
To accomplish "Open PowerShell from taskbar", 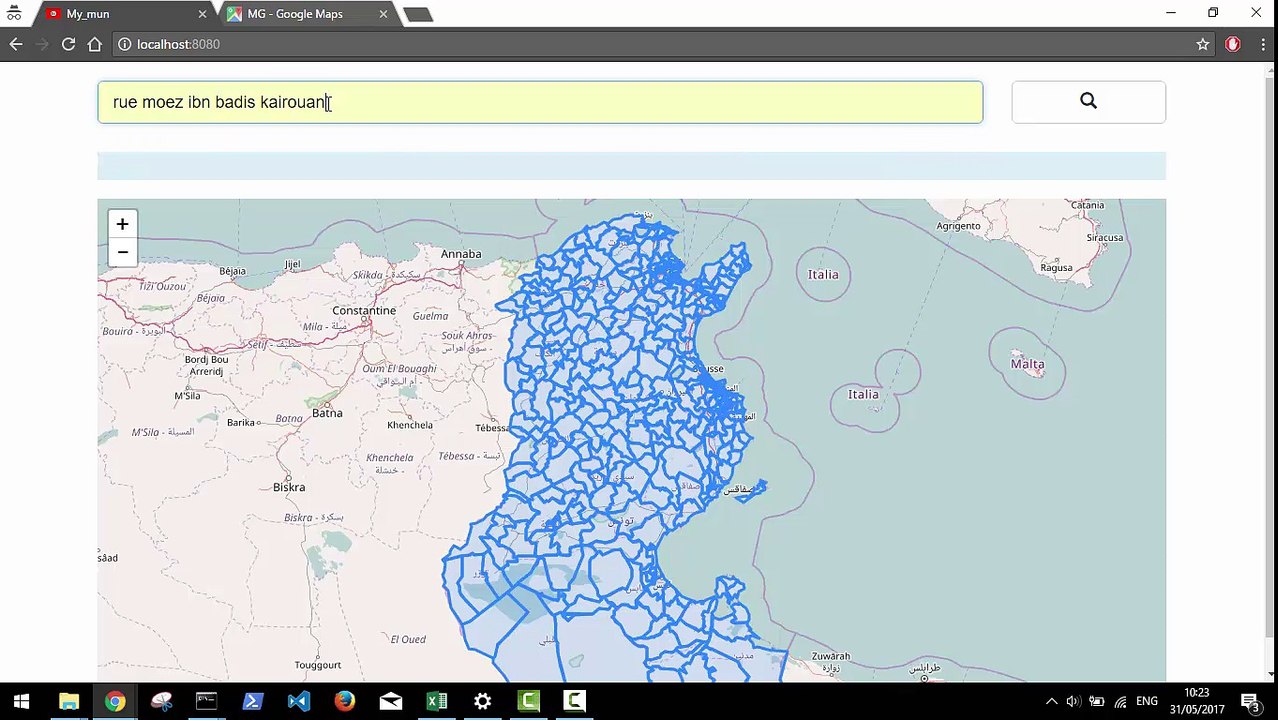I will click(253, 701).
